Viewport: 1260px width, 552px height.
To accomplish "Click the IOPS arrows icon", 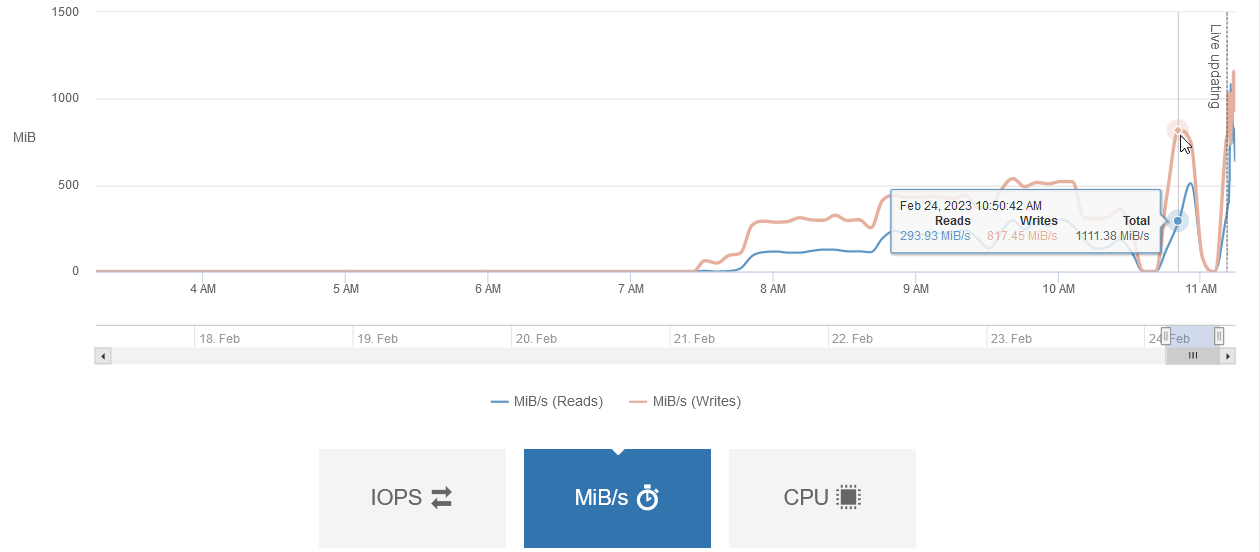I will (x=441, y=497).
